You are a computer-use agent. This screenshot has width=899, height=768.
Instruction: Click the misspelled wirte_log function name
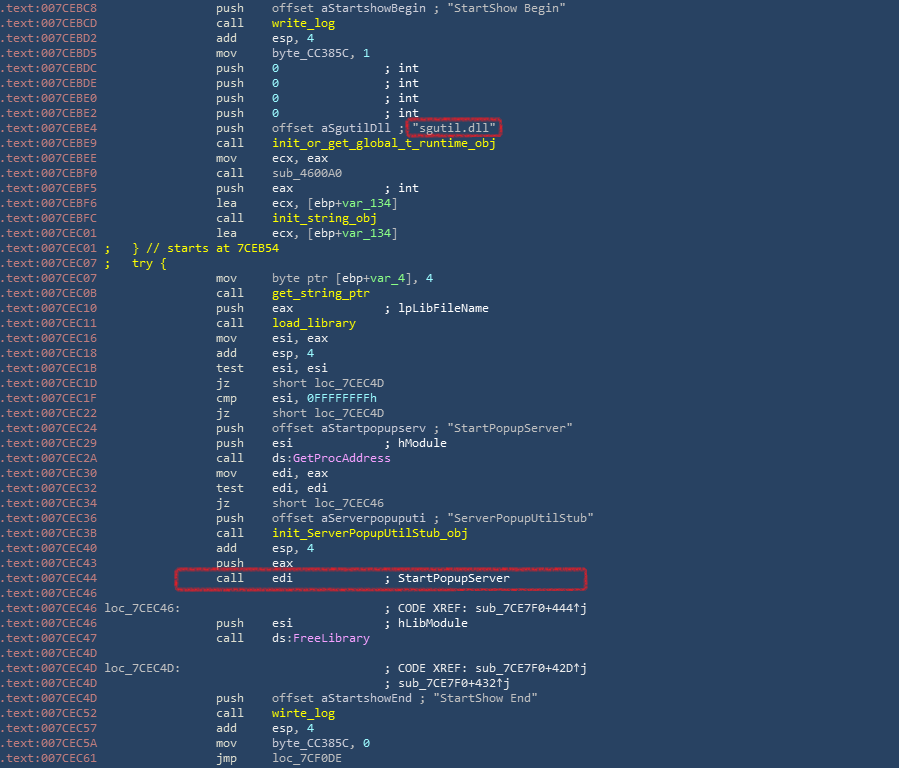[x=303, y=714]
